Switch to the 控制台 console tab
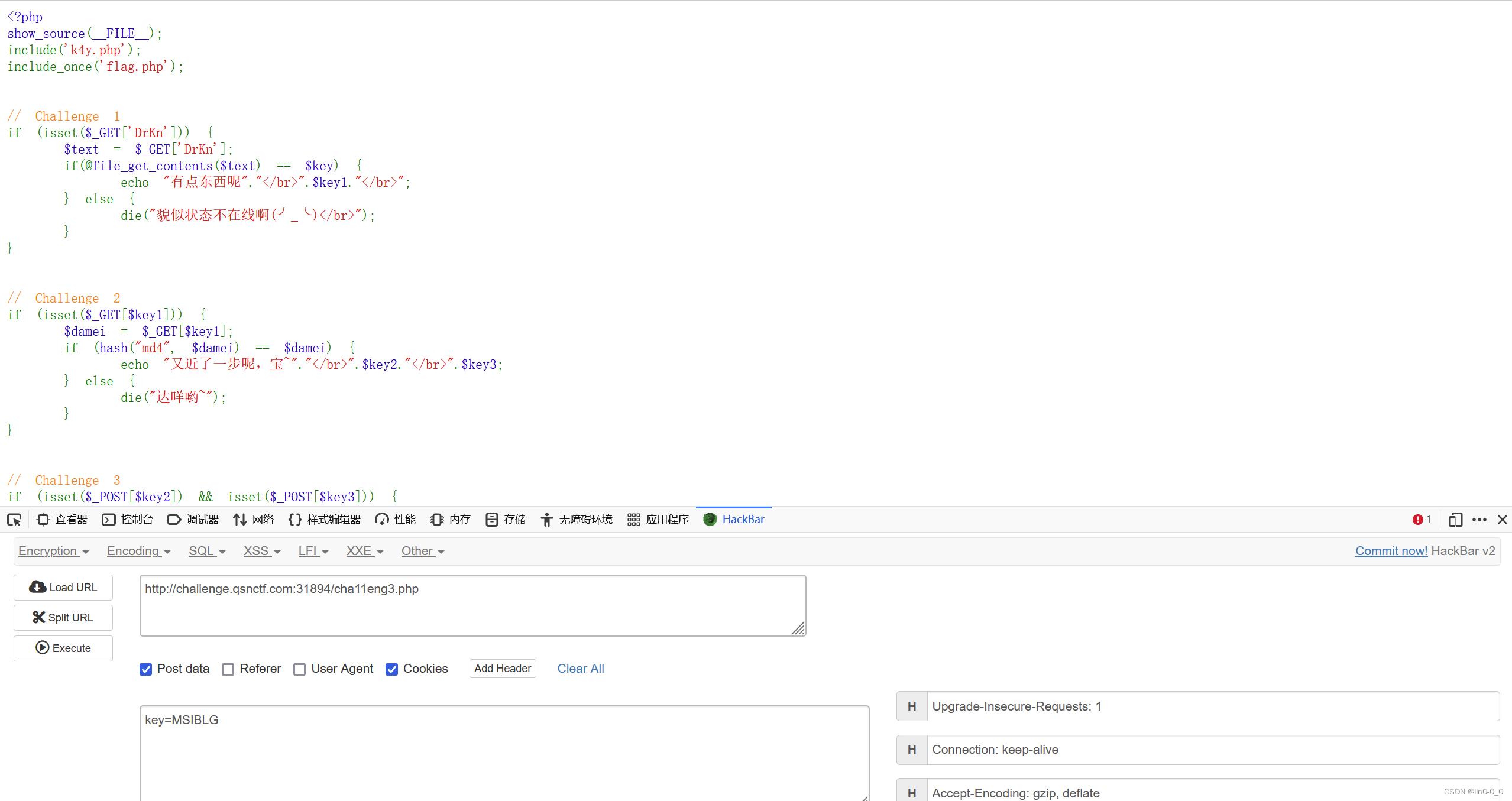 coord(128,520)
